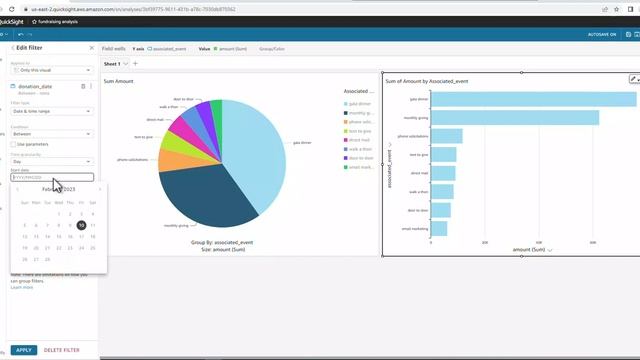
Task: Close the Edit filter panel
Action: pos(91,48)
